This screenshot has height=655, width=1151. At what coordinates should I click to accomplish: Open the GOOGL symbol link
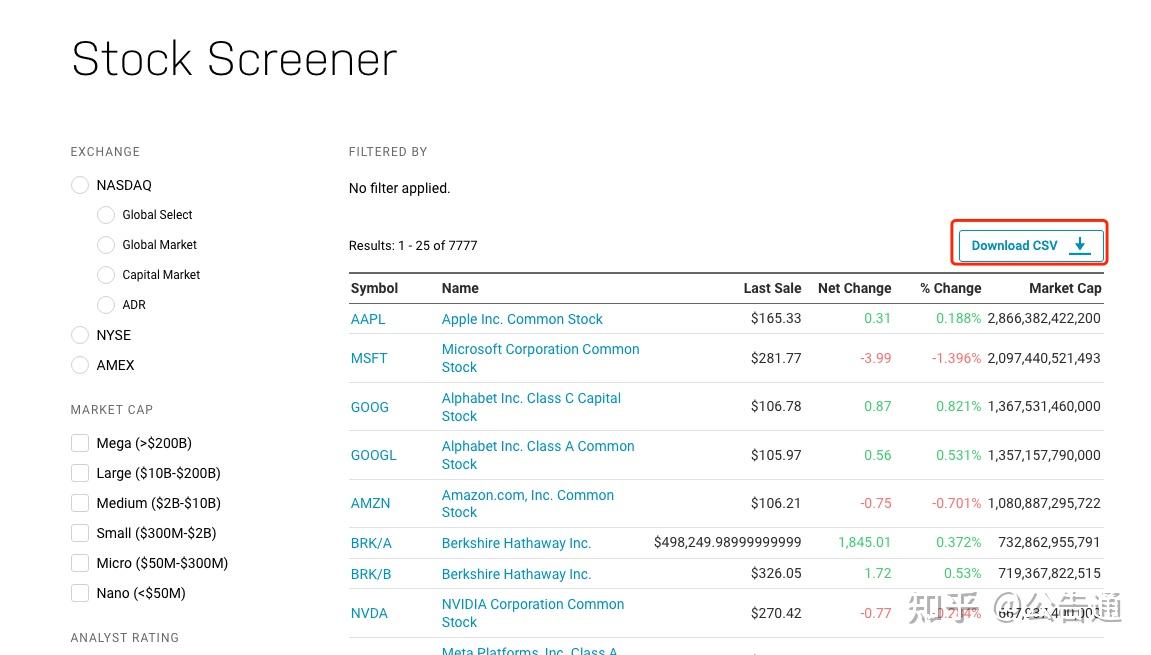pos(374,455)
